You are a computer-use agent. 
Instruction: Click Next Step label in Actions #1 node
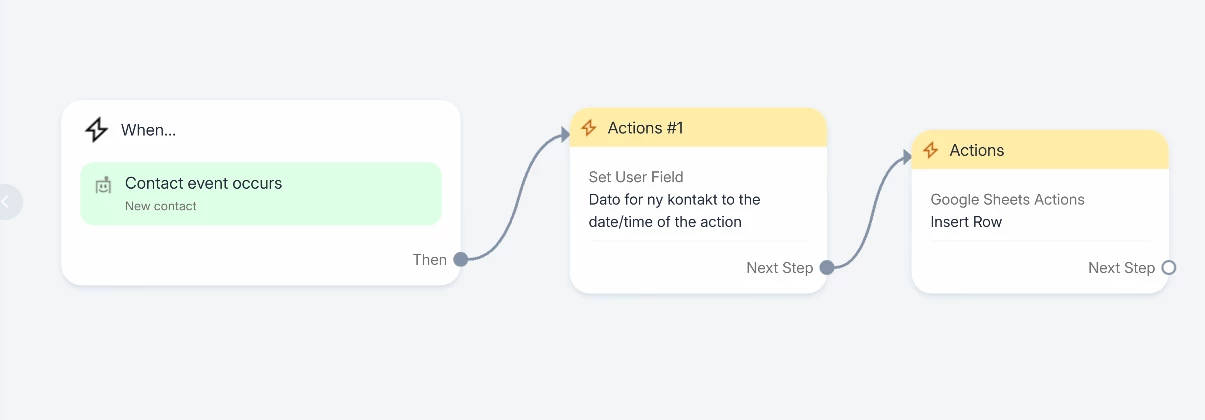(x=779, y=268)
